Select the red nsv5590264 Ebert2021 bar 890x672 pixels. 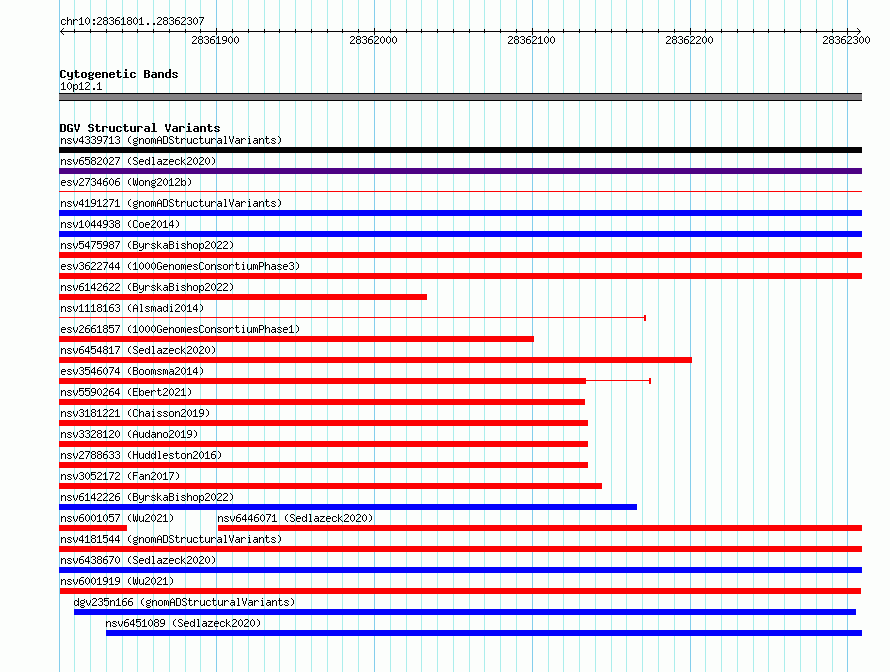(x=322, y=402)
